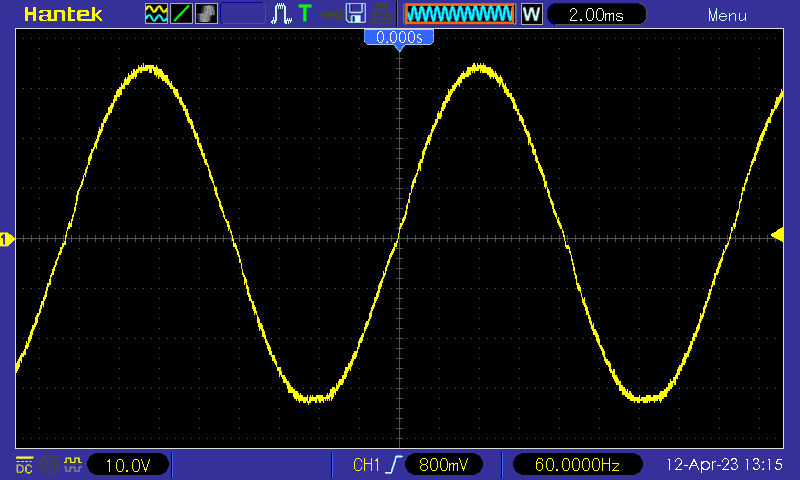Click the yellow trigger level arrow
Viewport: 800px width, 480px height.
coord(778,235)
